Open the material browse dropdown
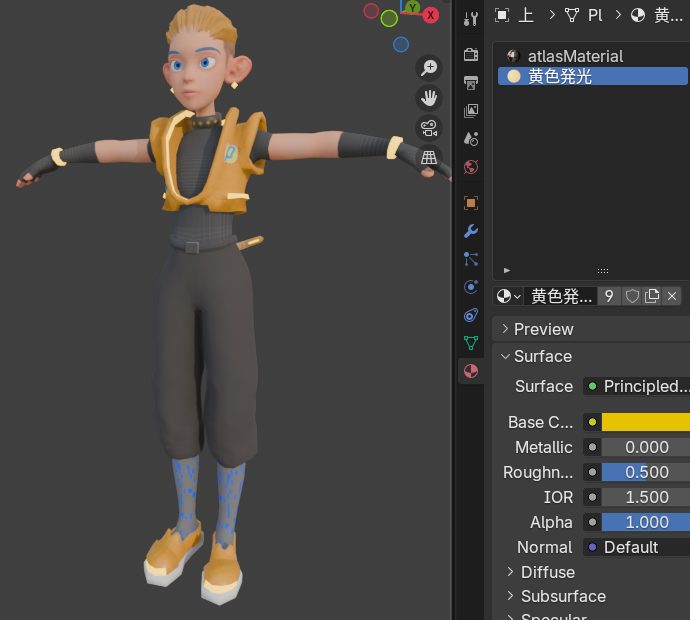The image size is (690, 620). pyautogui.click(x=509, y=296)
